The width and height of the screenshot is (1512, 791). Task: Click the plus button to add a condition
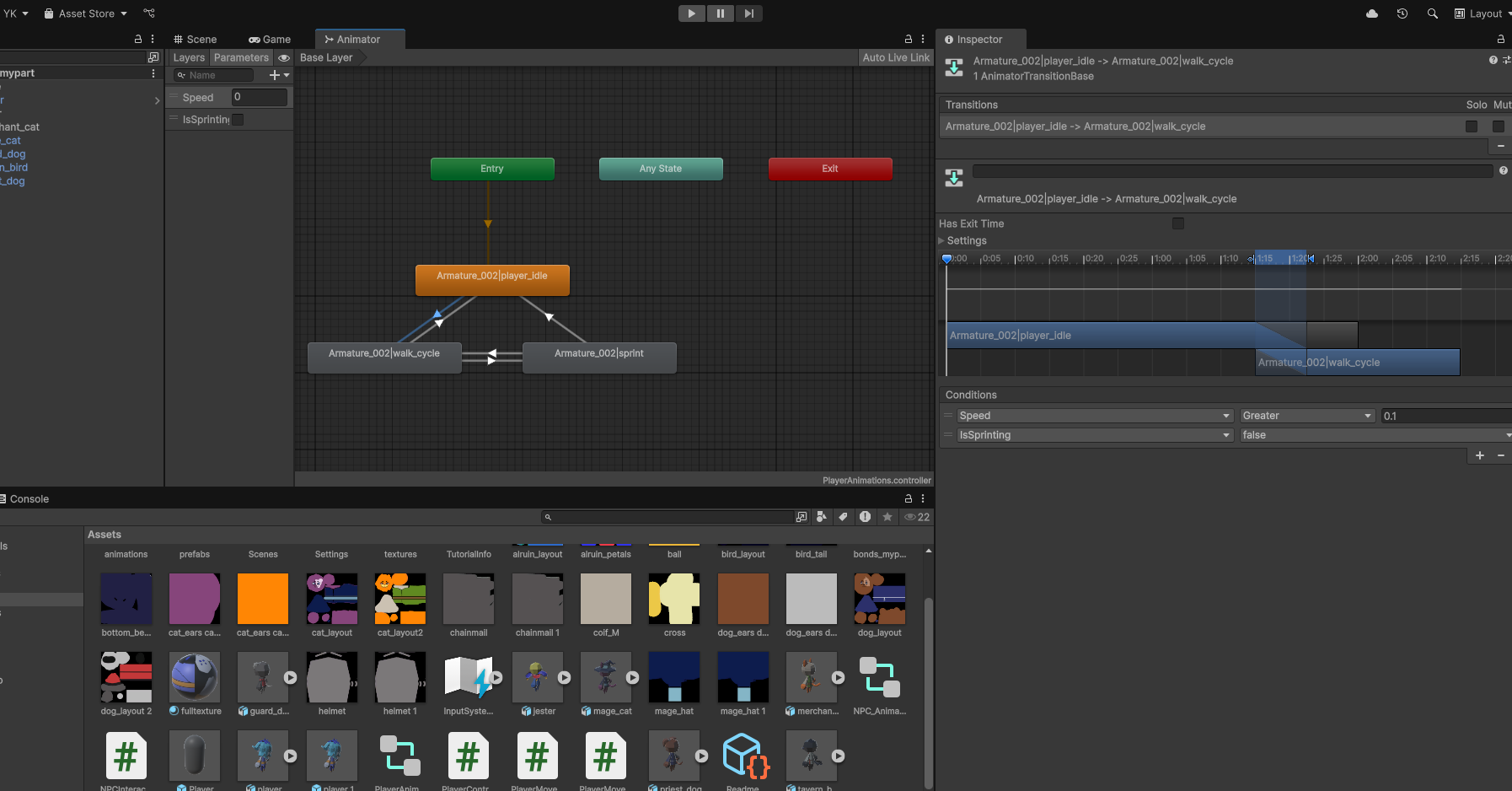tap(1478, 455)
